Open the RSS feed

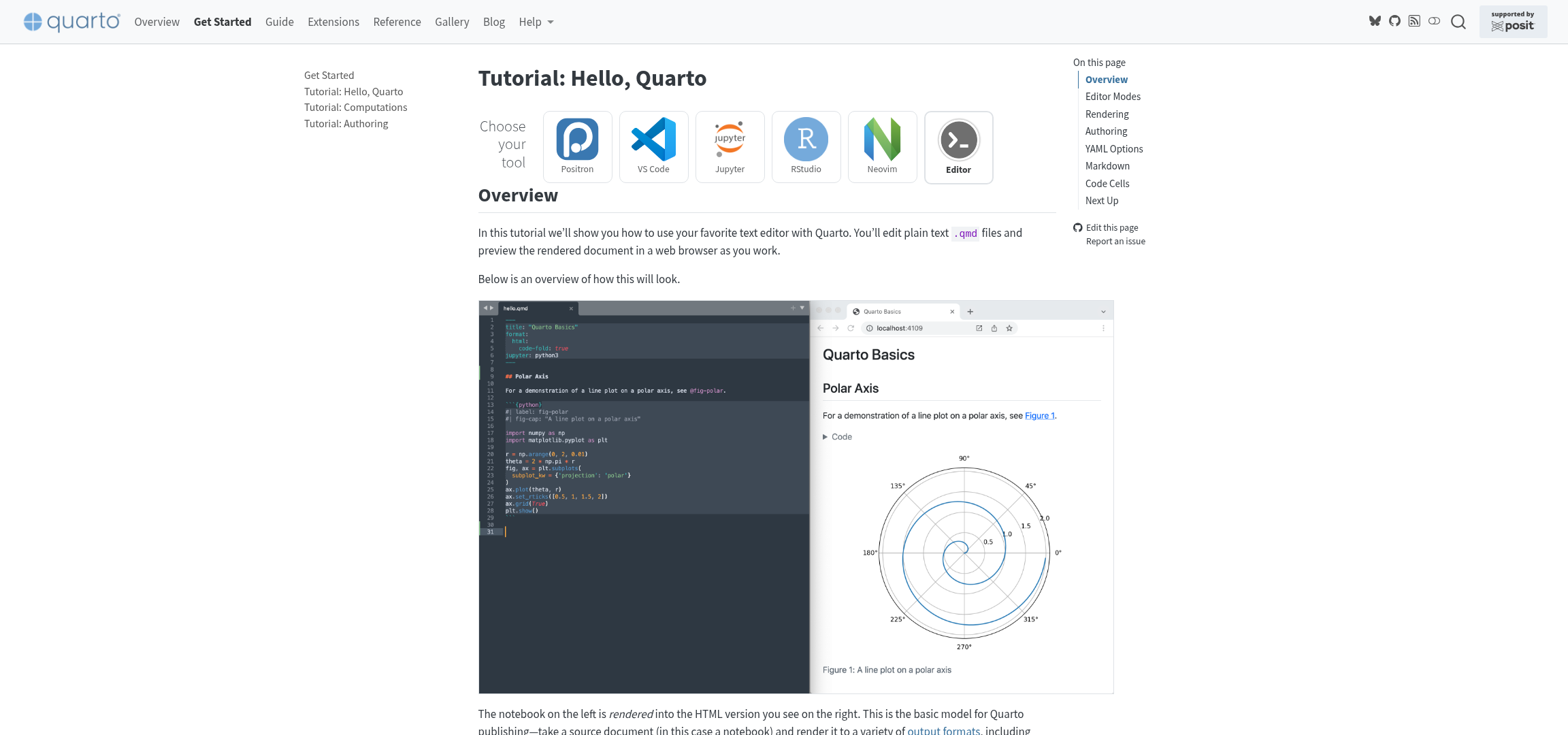(x=1414, y=21)
